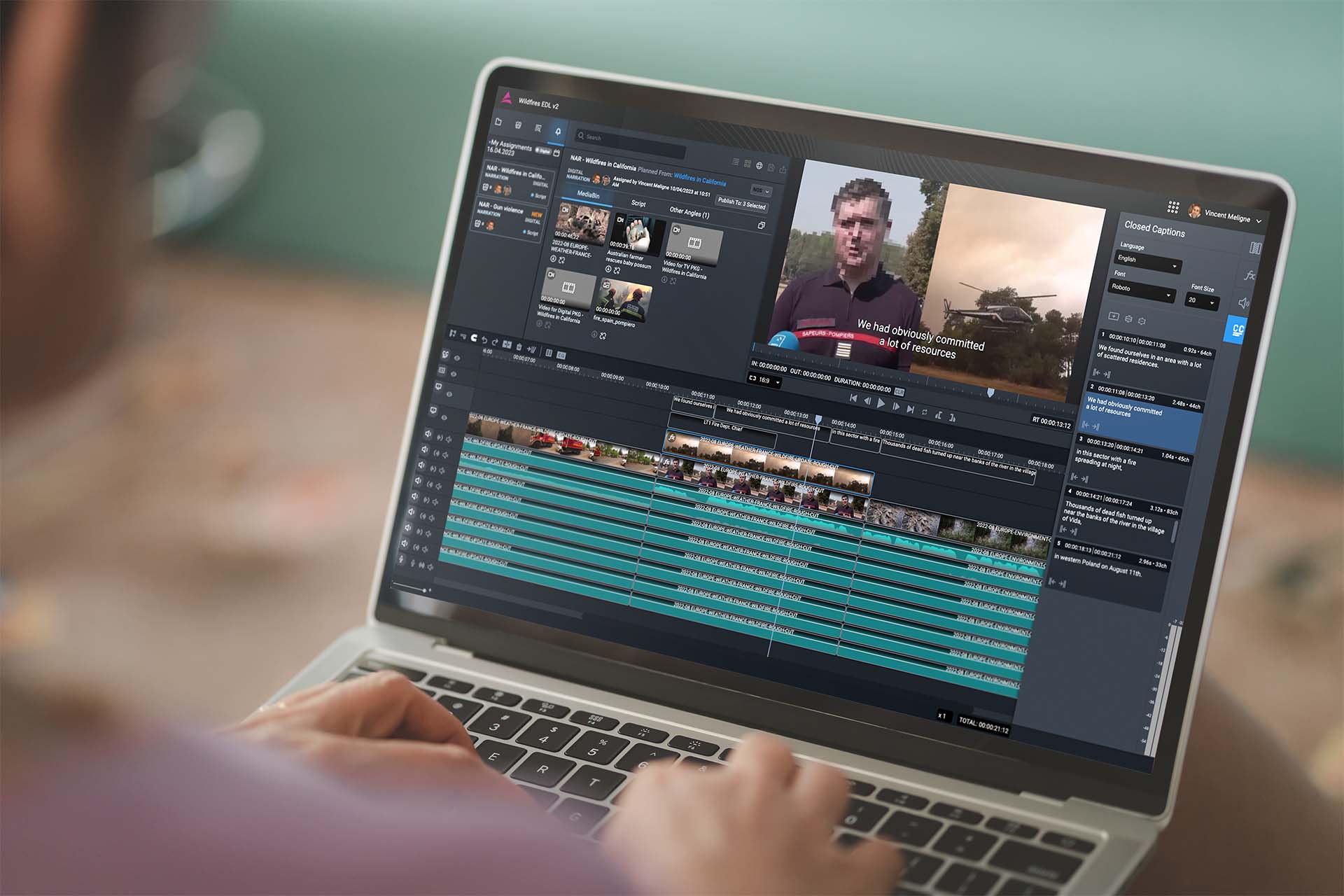Toggle the loop playback control
Viewport: 1344px width, 896px height.
click(x=925, y=412)
